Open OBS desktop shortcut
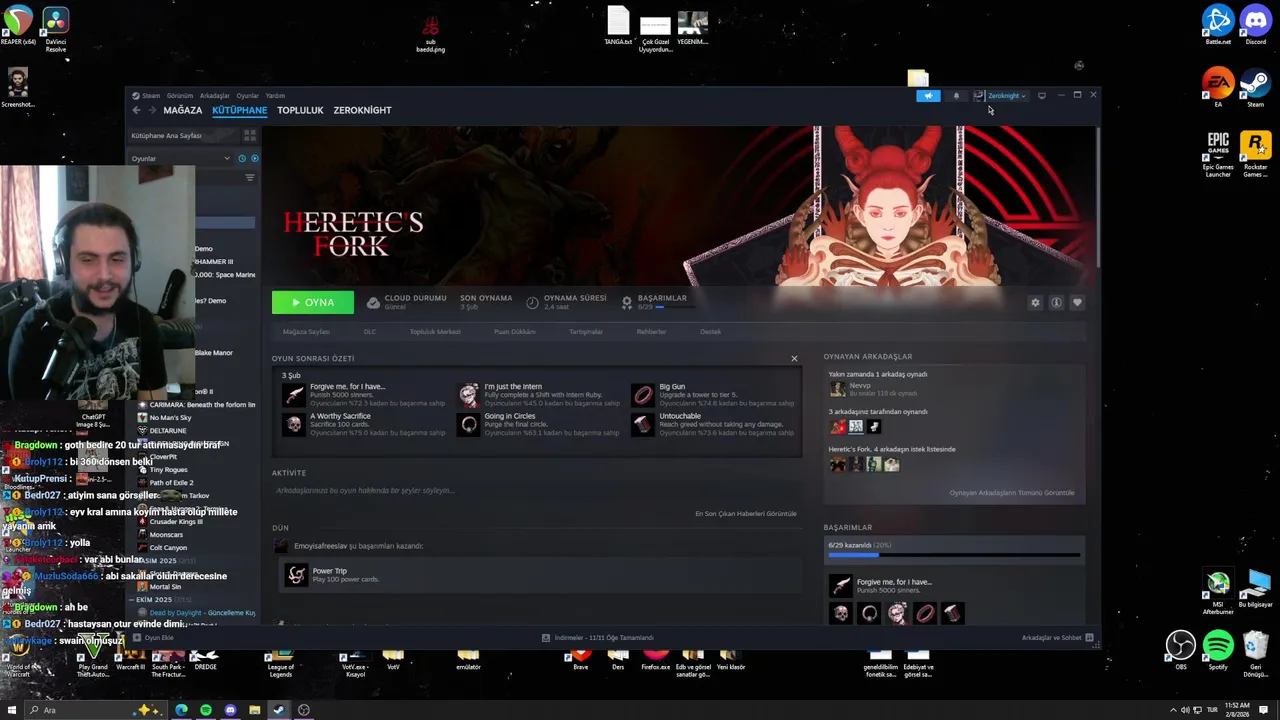Image resolution: width=1280 pixels, height=720 pixels. pos(1181,650)
